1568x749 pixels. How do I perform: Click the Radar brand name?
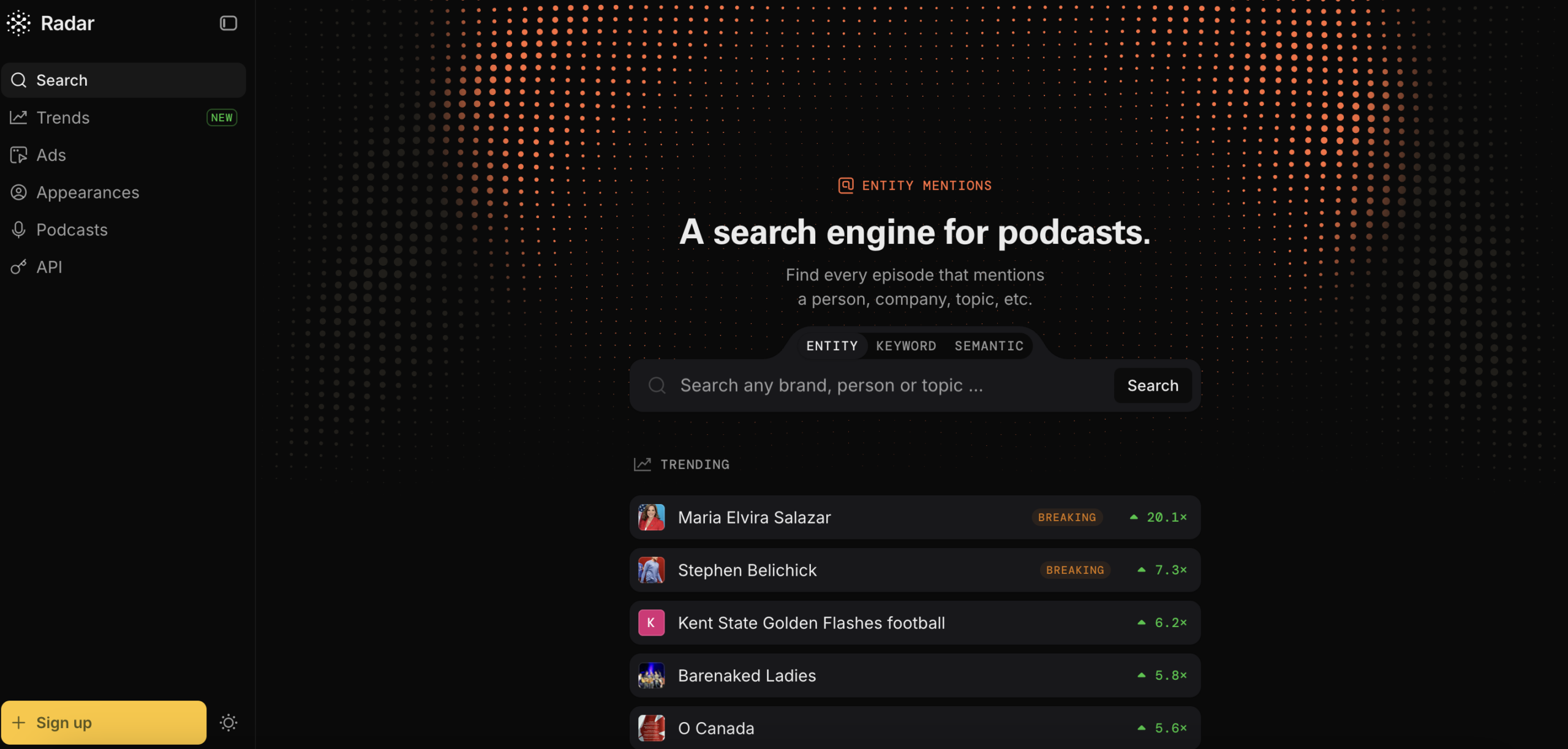pos(67,23)
